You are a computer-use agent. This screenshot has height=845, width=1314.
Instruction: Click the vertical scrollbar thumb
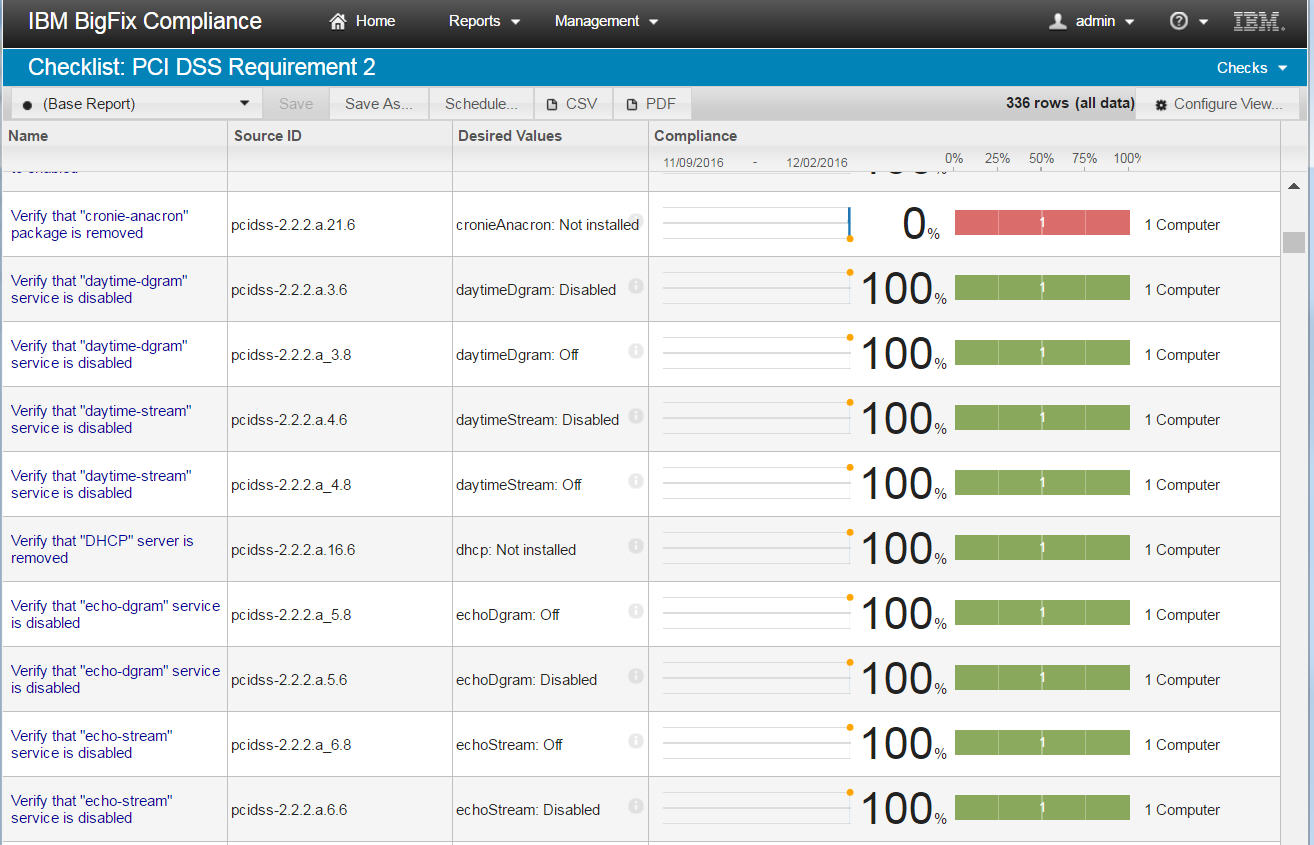point(1293,242)
